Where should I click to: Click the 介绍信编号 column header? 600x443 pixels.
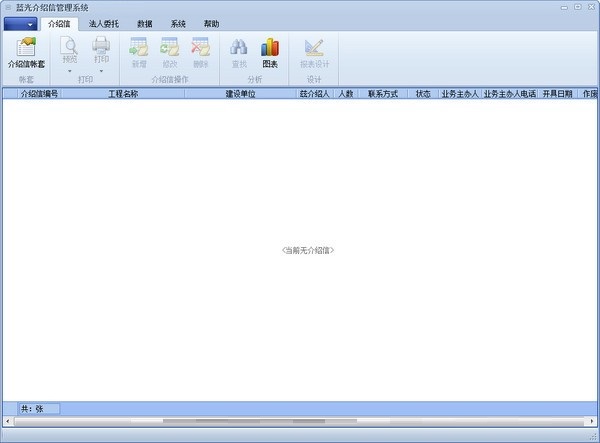[x=39, y=94]
